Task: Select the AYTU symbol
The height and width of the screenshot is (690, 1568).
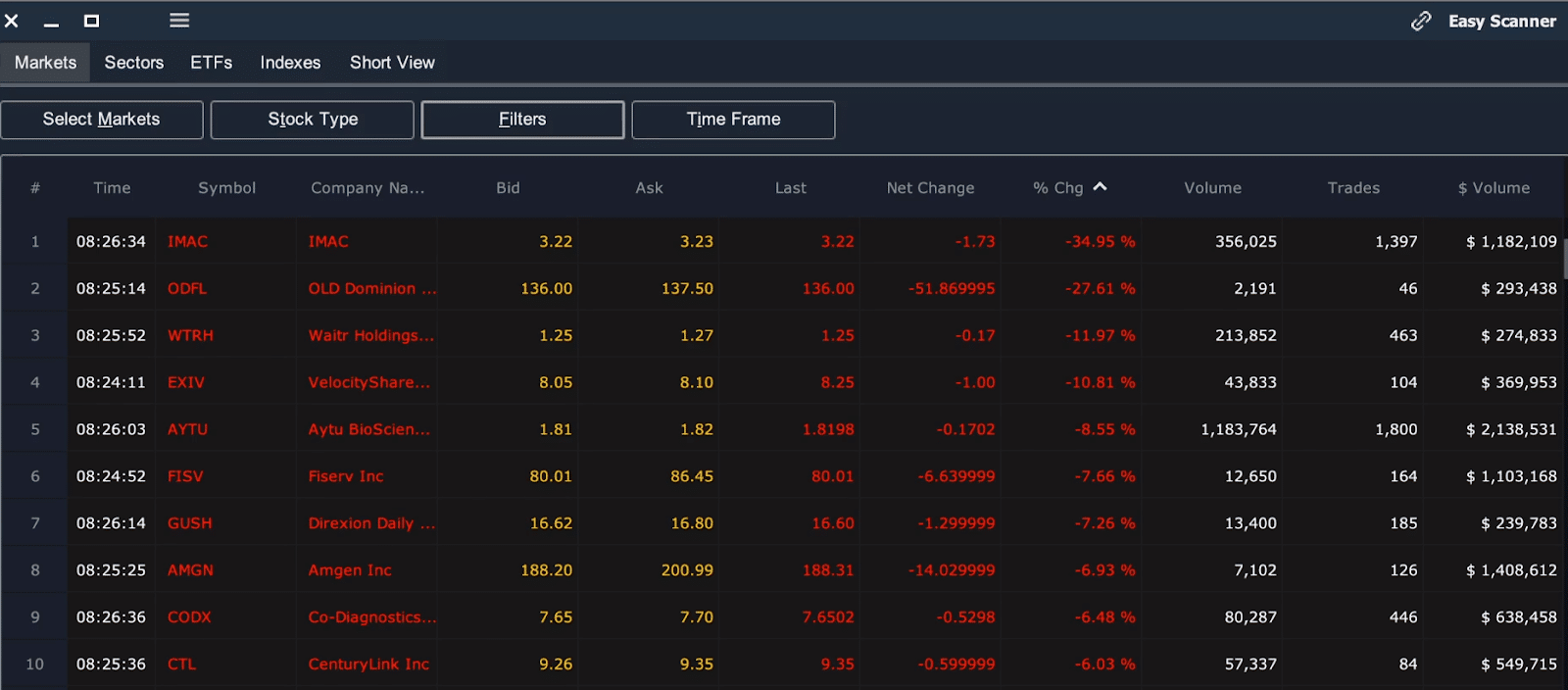Action: [x=187, y=430]
